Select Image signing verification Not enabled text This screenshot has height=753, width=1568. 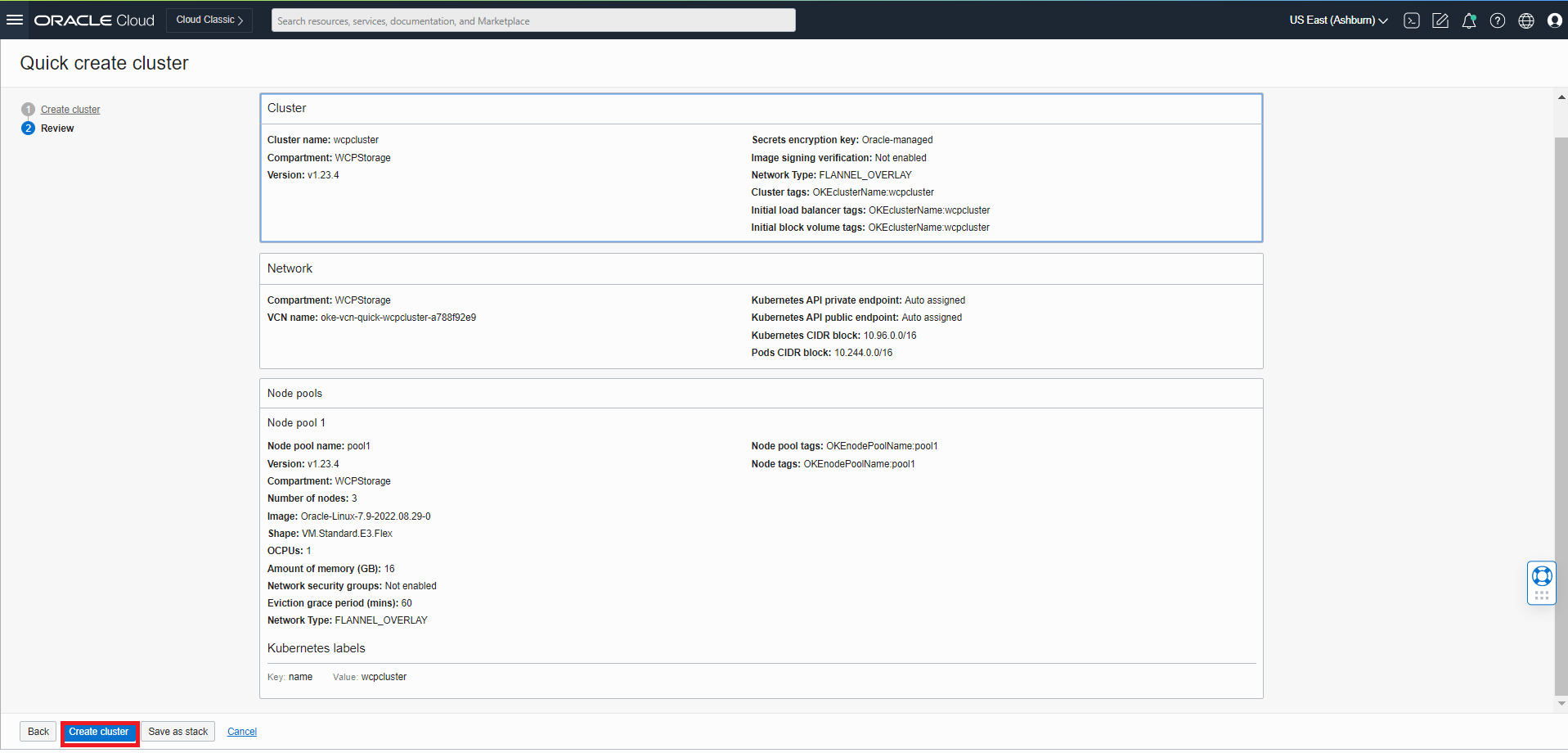901,158
